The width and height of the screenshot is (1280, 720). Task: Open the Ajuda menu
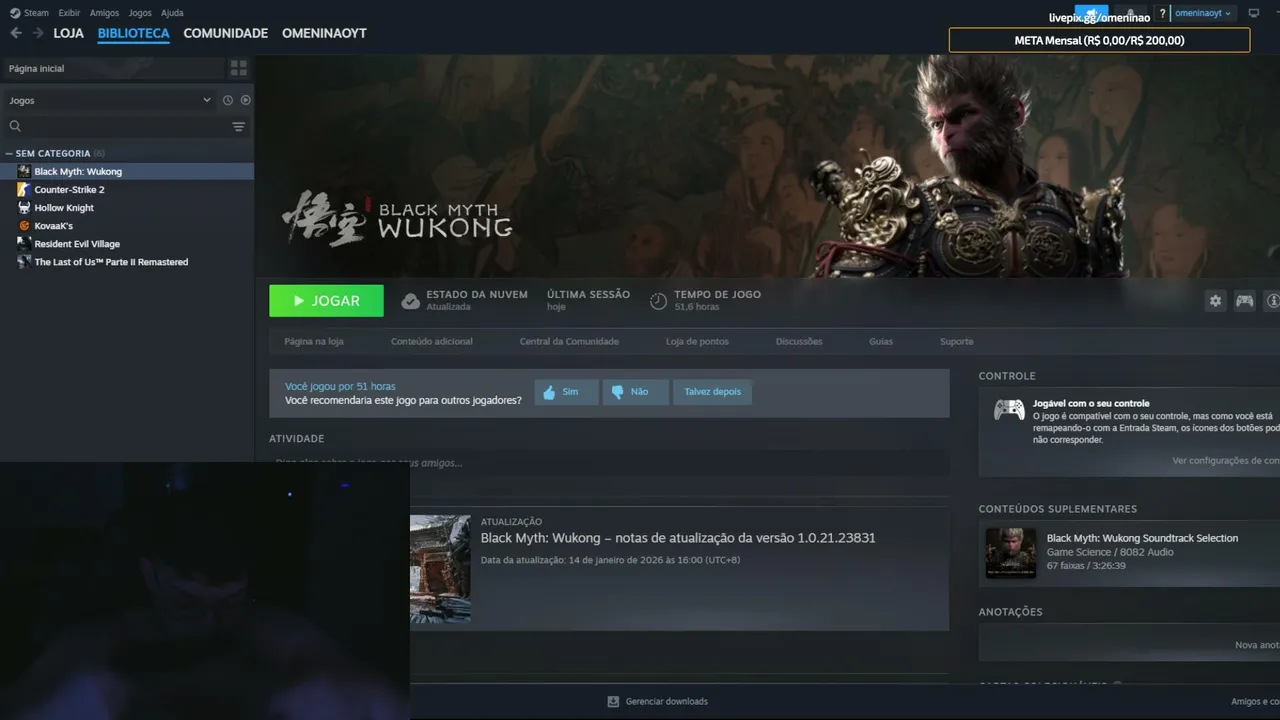172,13
